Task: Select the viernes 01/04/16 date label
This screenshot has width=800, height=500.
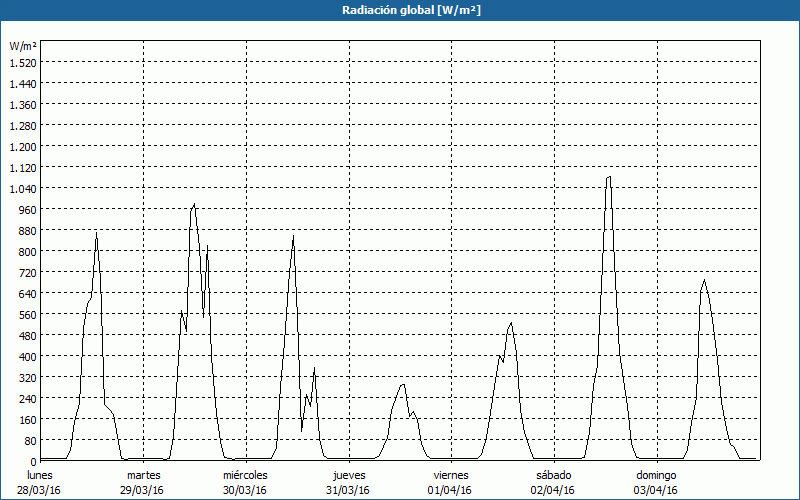Action: click(x=451, y=482)
